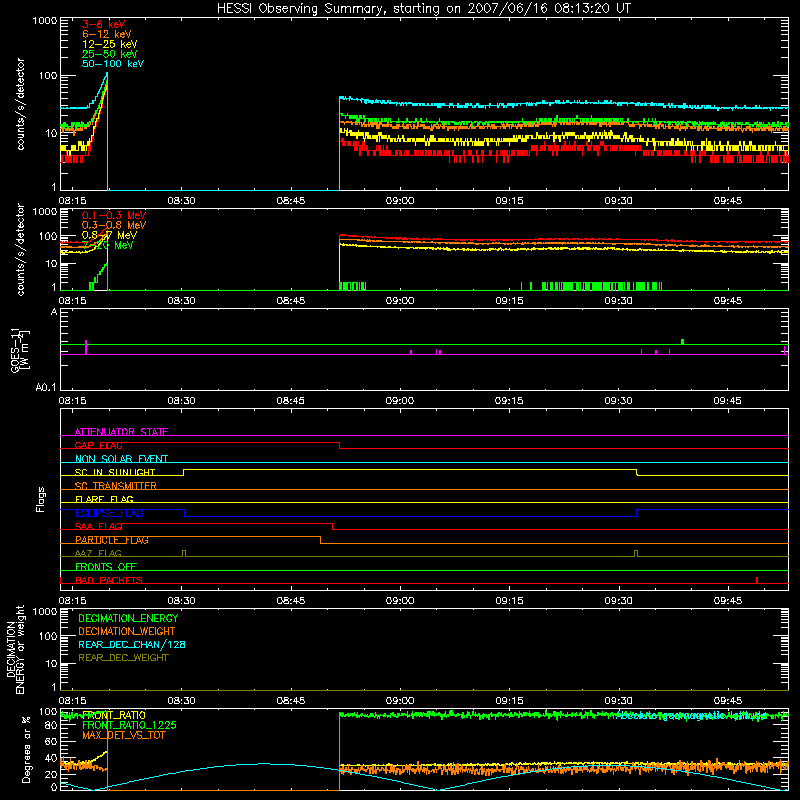Pick the green 25-50 keV legend label
Viewport: 800px width, 800px height.
pos(110,54)
